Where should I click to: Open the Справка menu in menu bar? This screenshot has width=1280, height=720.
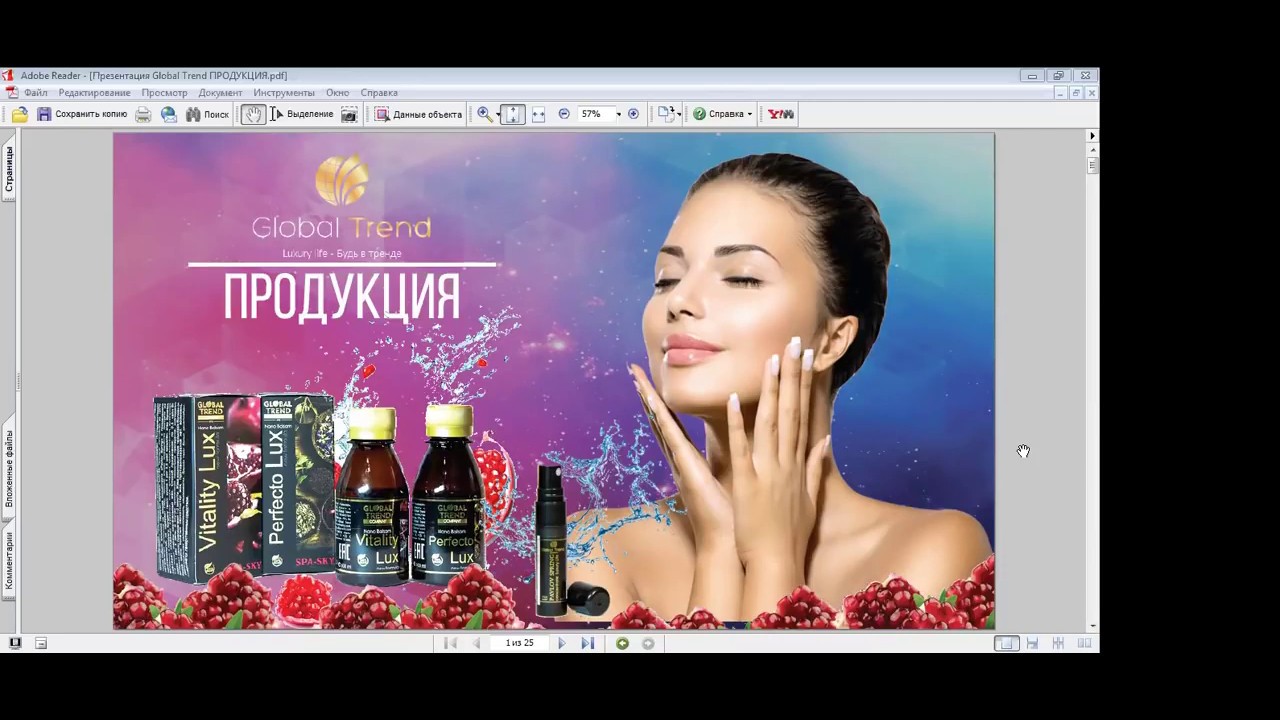[379, 93]
